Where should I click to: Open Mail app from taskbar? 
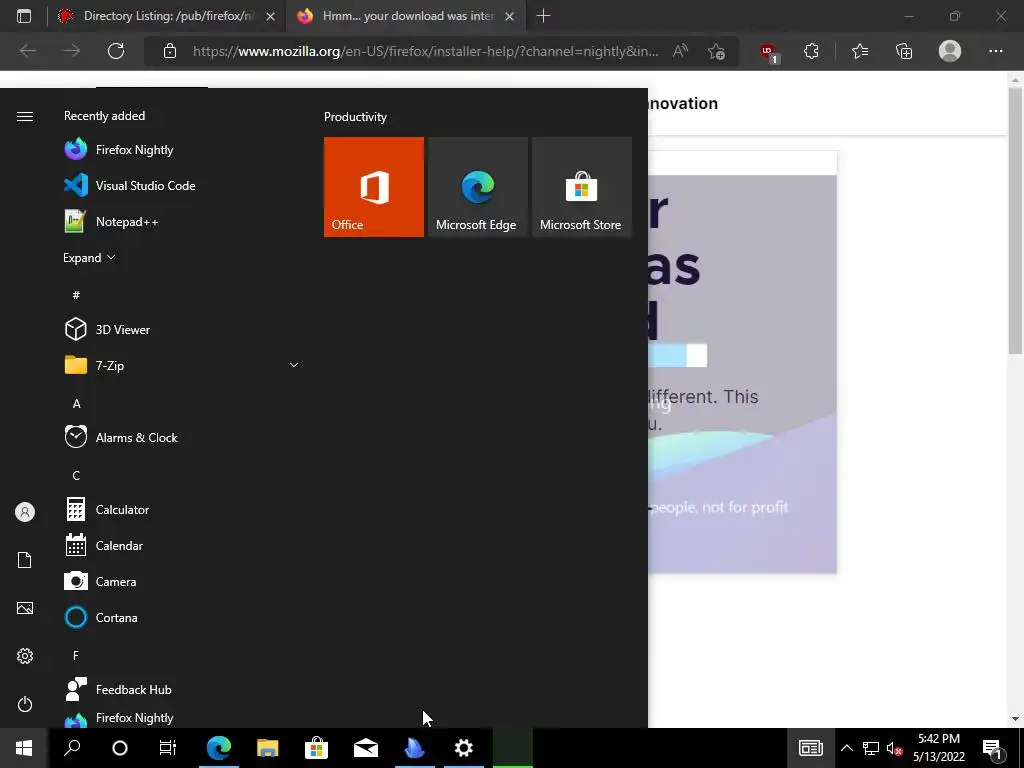pos(366,748)
